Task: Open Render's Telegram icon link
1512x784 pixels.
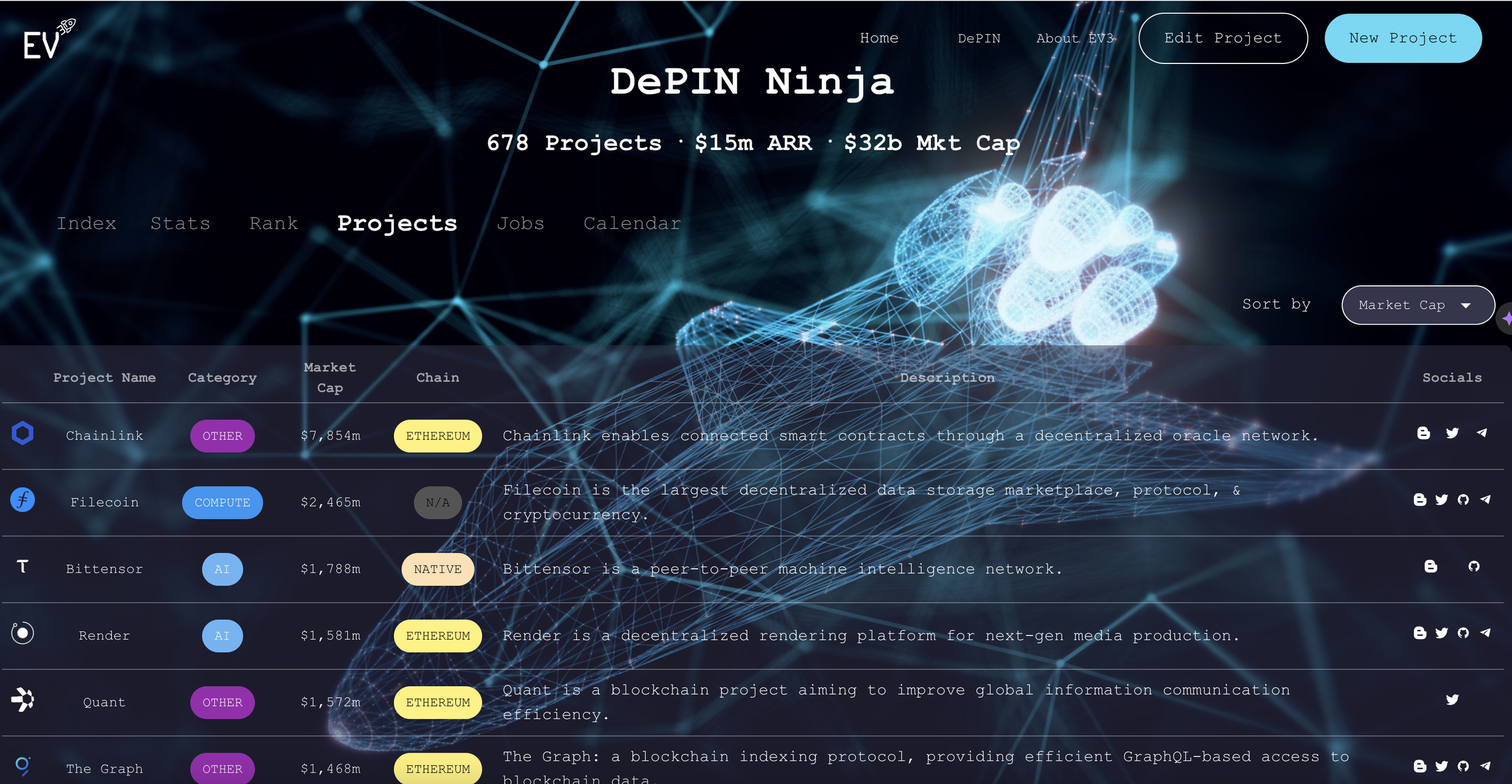Action: point(1485,633)
